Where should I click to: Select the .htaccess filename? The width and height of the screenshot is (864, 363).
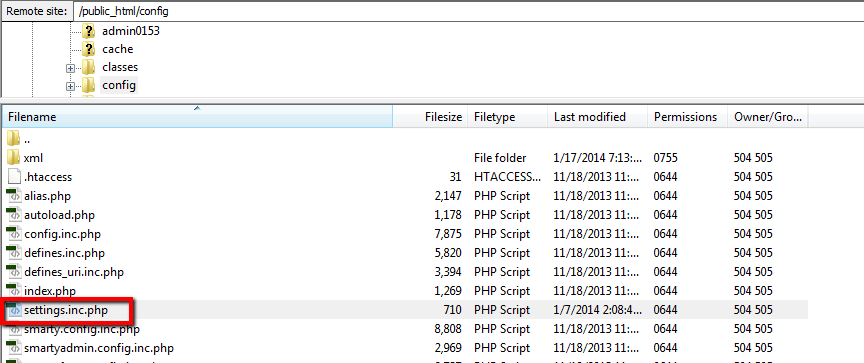47,177
